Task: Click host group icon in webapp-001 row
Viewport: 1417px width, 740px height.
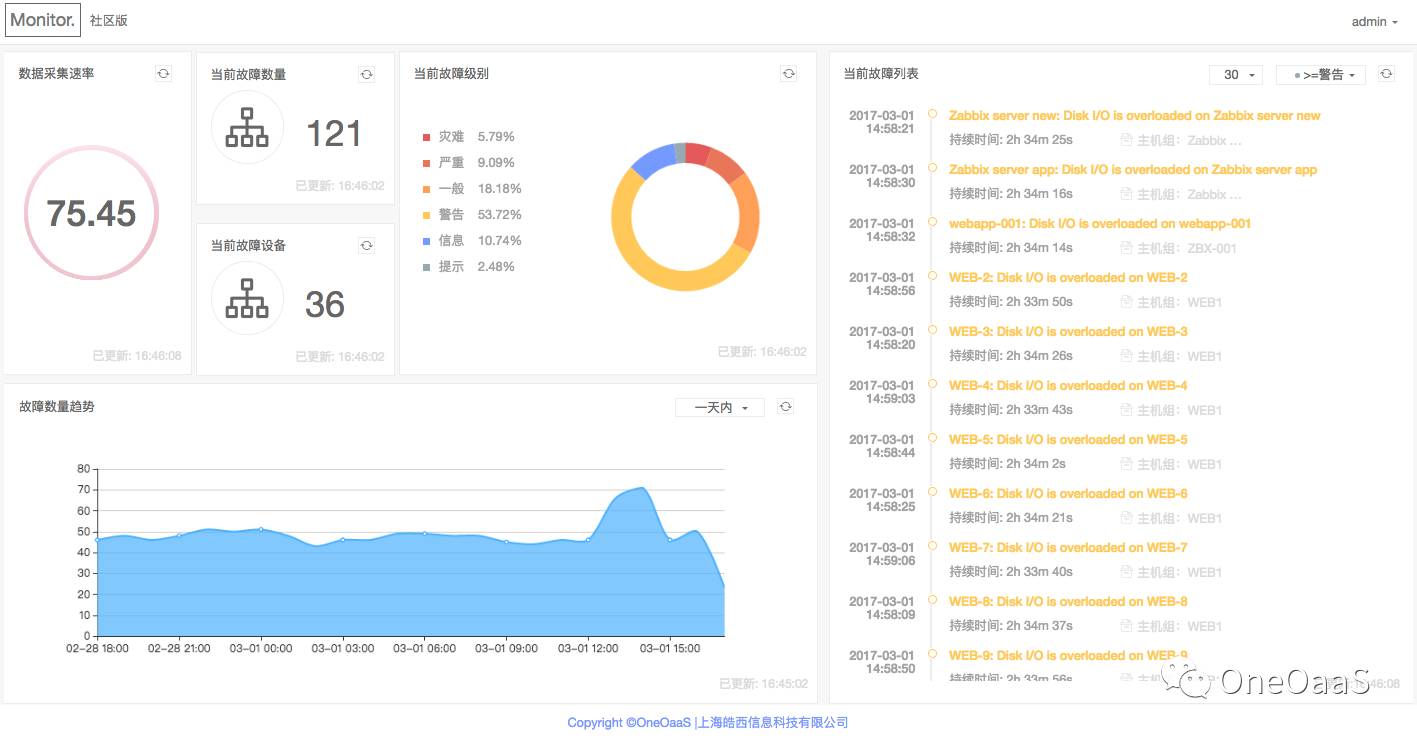Action: (x=1127, y=248)
